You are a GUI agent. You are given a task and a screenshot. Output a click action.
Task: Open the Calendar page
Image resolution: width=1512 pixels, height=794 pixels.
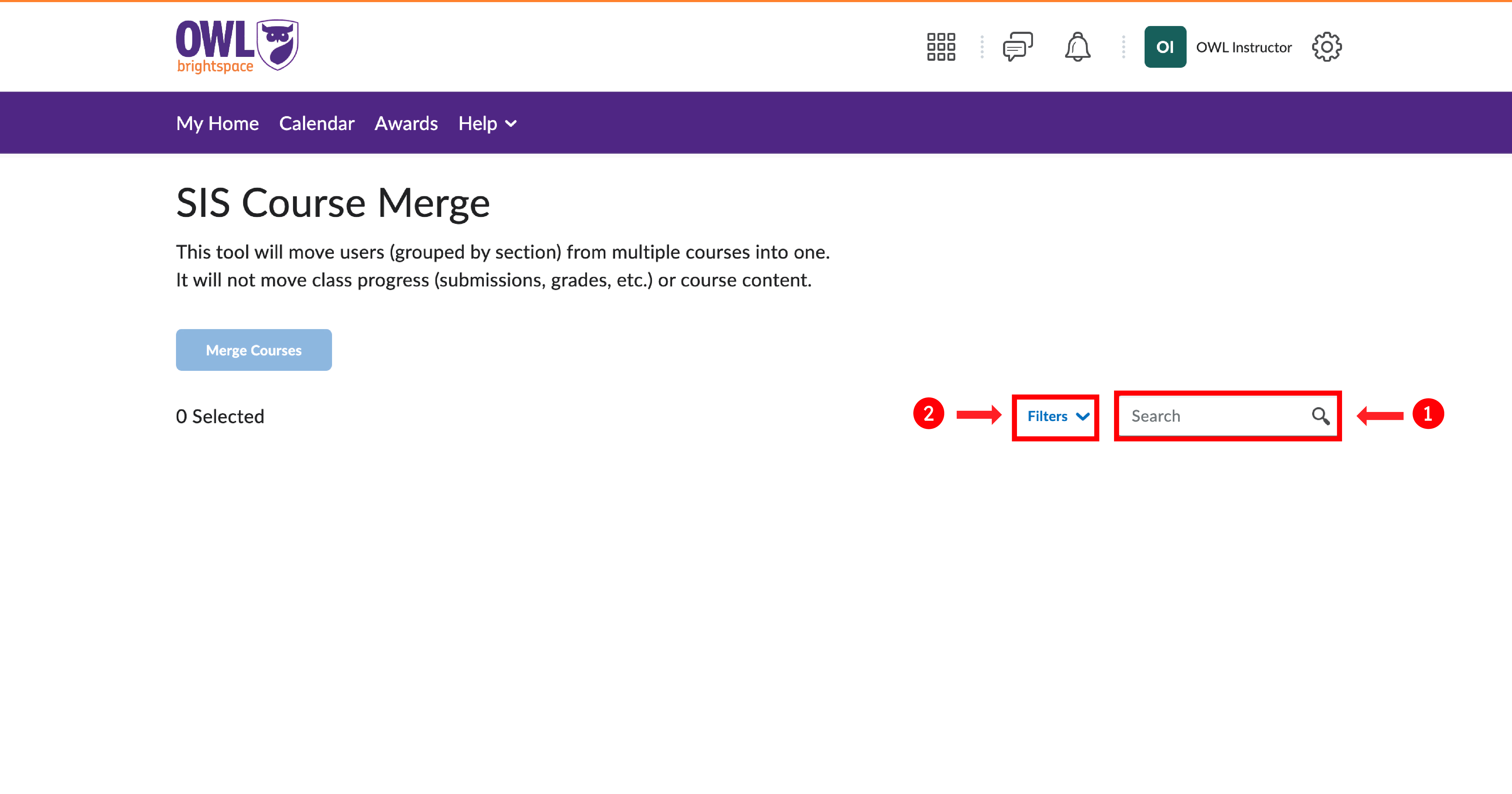316,123
